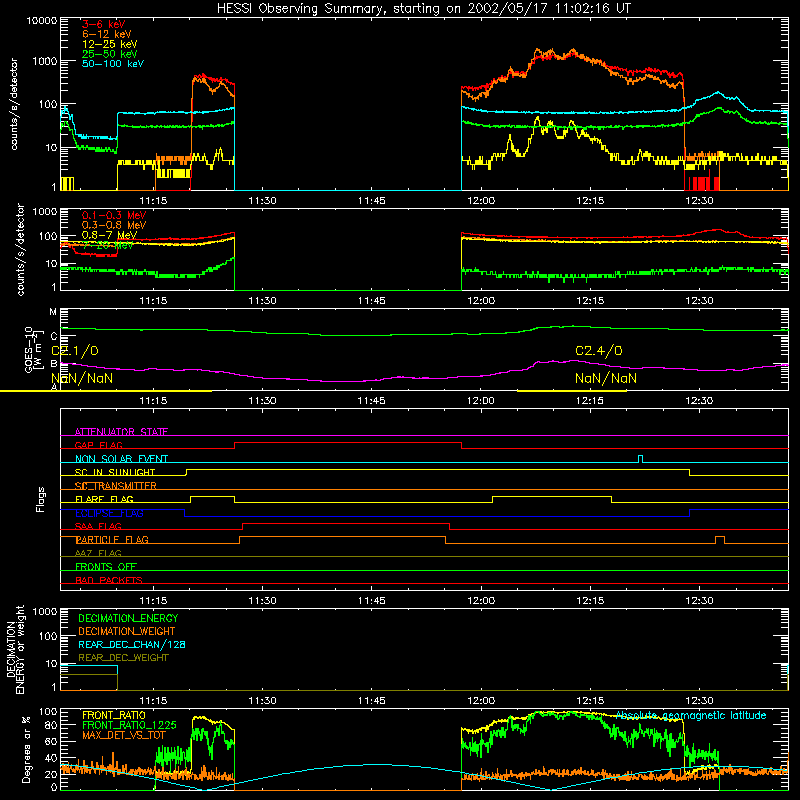The width and height of the screenshot is (800, 800).
Task: Click the 0.8-7 MeV legend label
Action: coord(109,235)
